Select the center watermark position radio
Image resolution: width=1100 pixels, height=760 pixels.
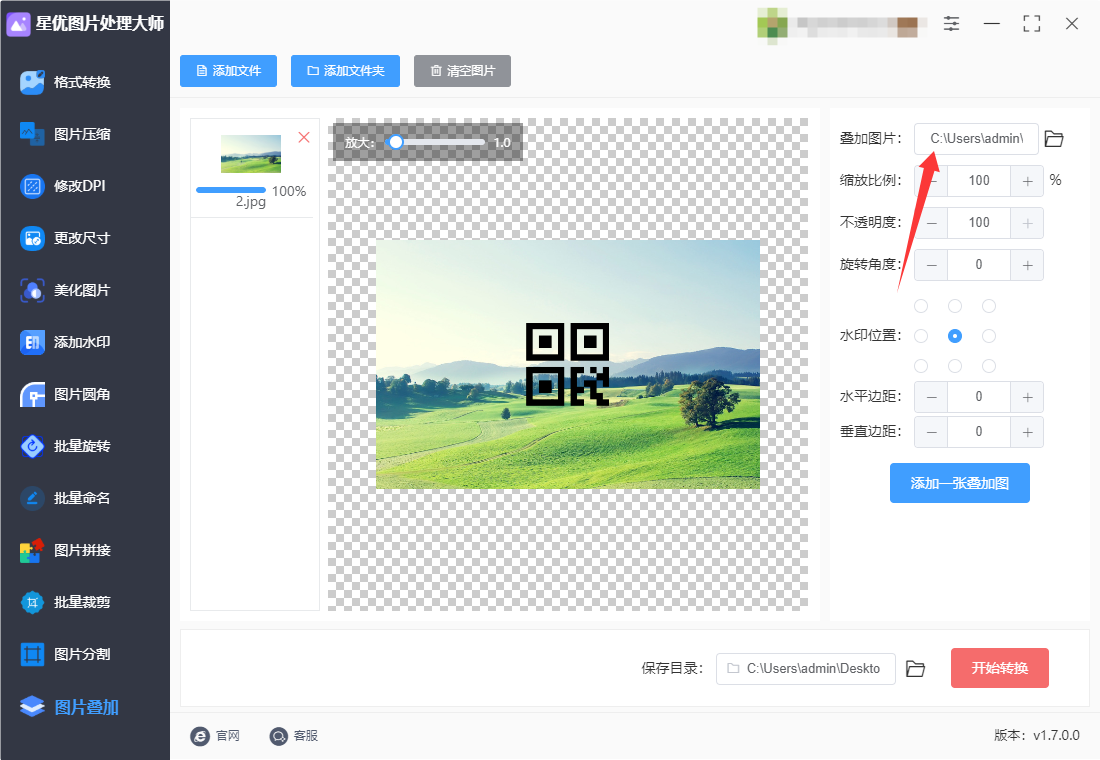(x=955, y=336)
